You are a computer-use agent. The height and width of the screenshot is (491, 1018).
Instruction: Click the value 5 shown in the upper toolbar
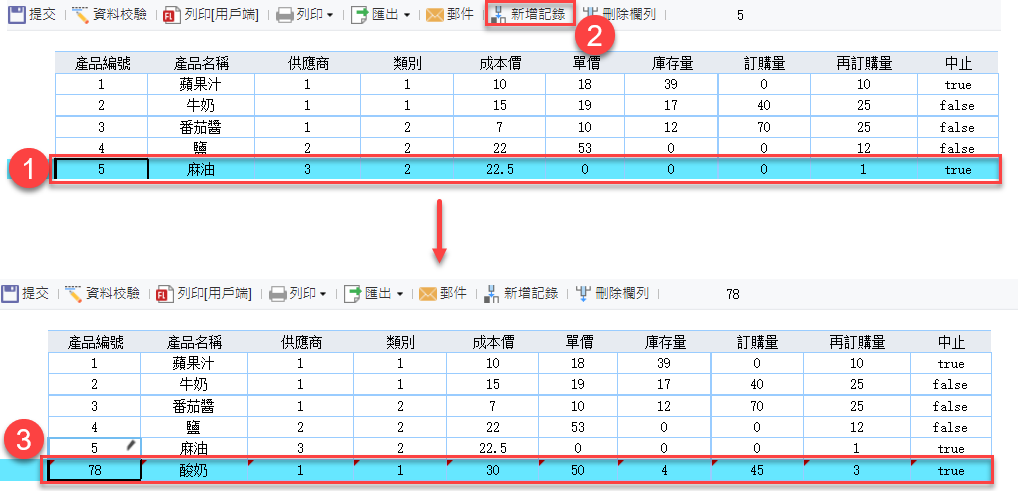click(x=740, y=15)
